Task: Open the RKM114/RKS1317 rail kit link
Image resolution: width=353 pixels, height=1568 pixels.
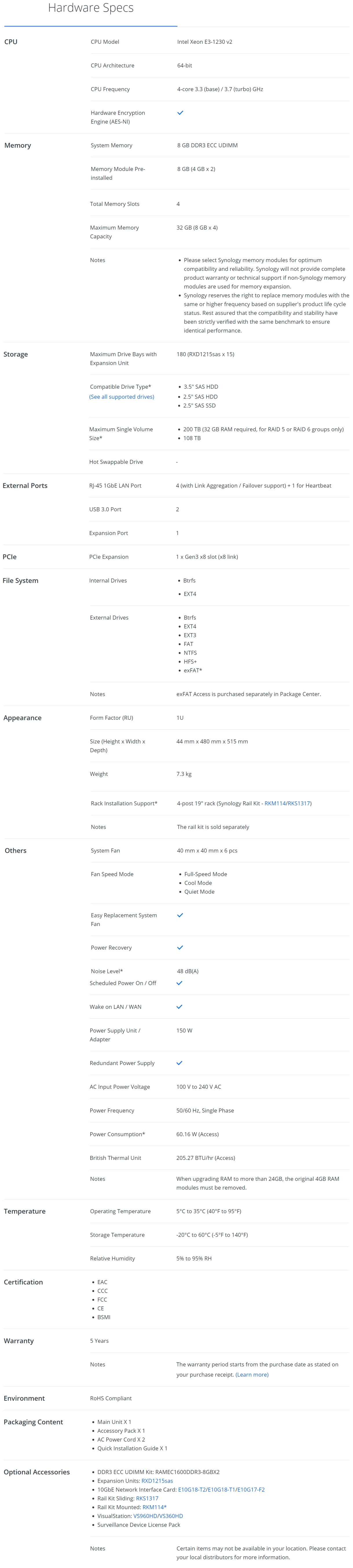Action: pos(287,803)
